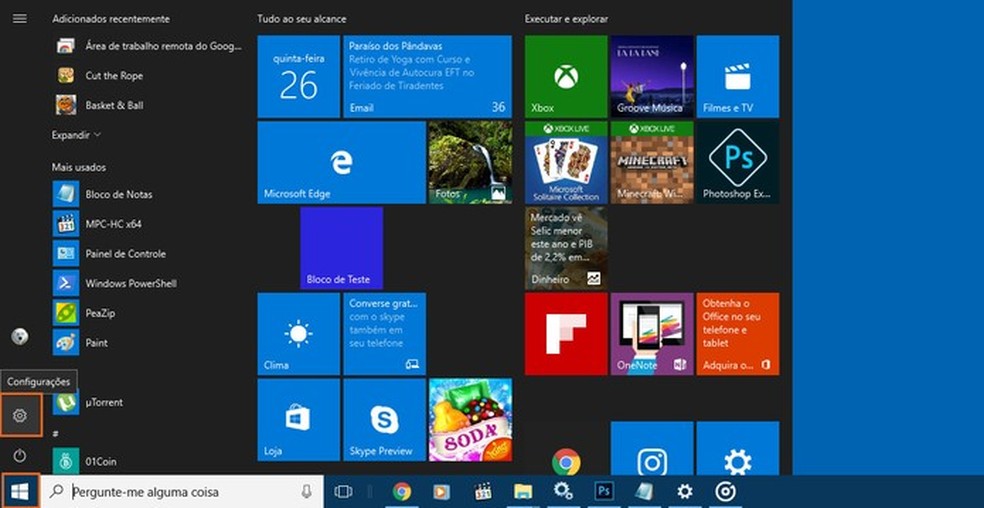Viewport: 984px width, 508px height.
Task: Click the Instagram tile
Action: click(652, 461)
